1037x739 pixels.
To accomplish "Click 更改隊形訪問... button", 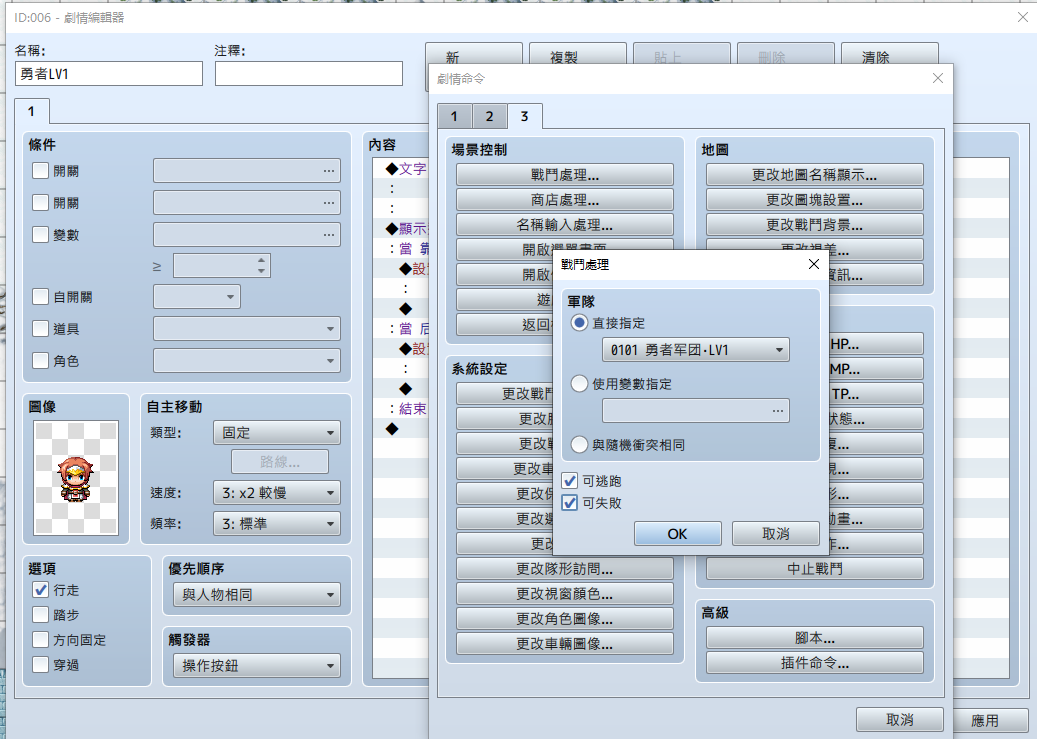I will [x=565, y=568].
